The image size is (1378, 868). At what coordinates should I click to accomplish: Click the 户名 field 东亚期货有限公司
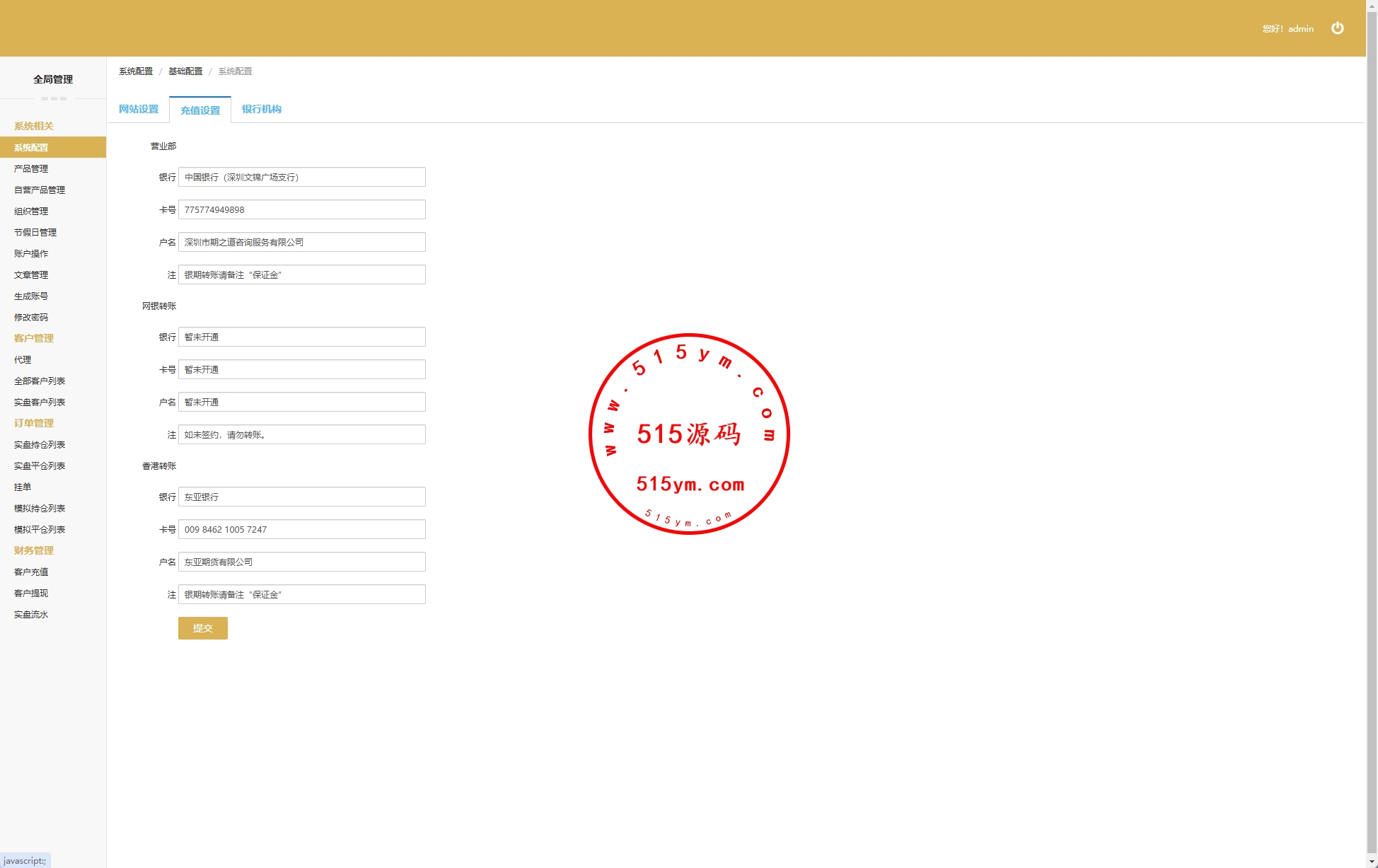pyautogui.click(x=301, y=562)
